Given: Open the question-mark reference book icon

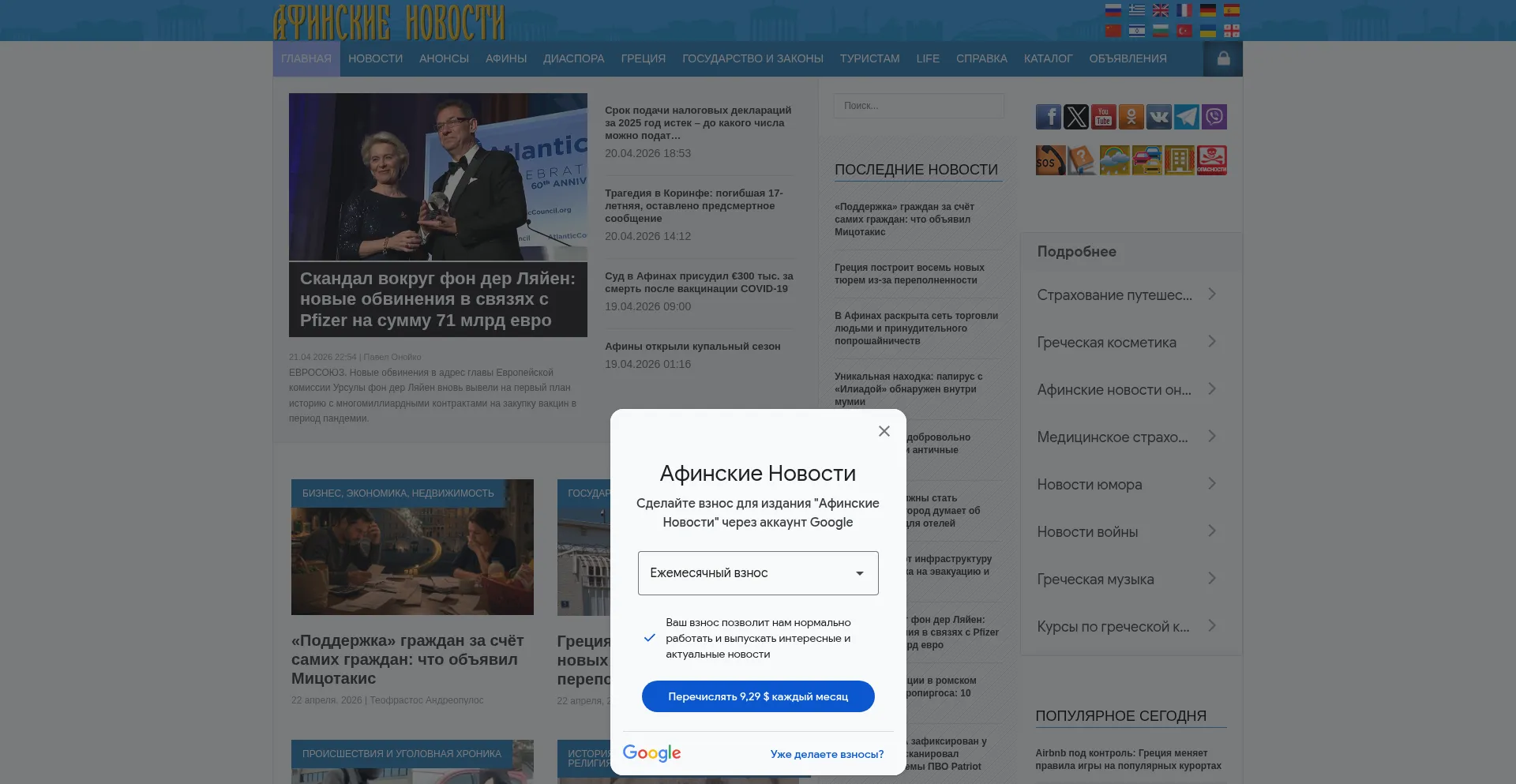Looking at the screenshot, I should 1083,160.
